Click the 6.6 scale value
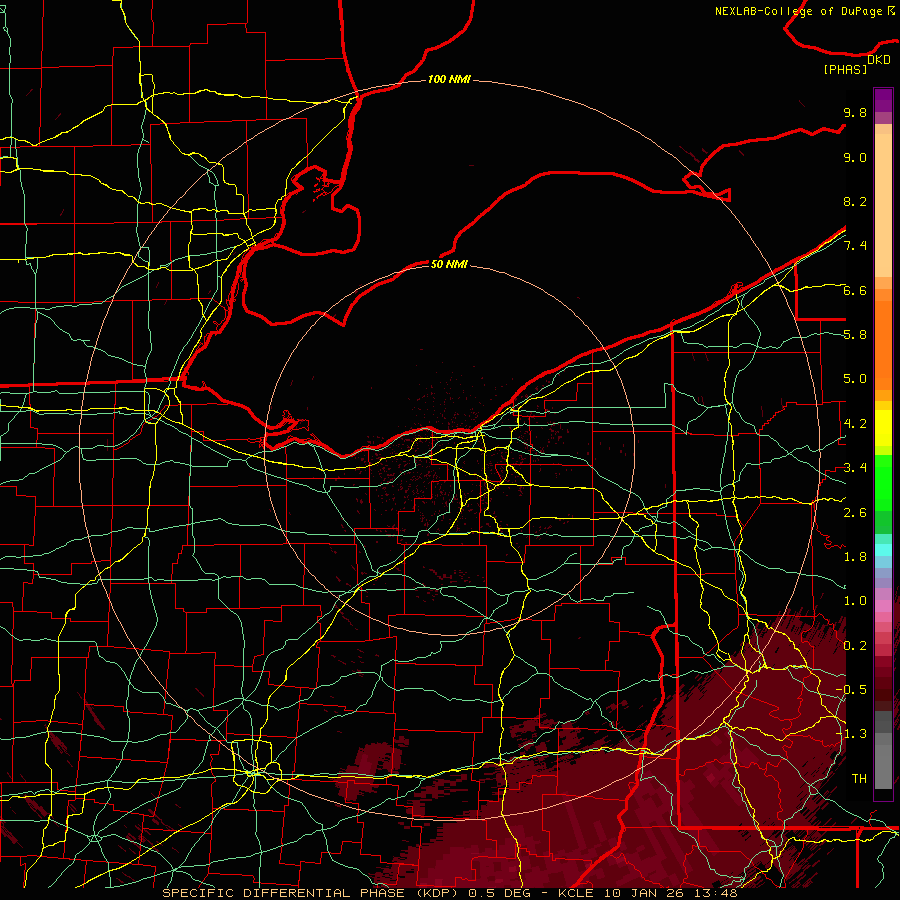Viewport: 900px width, 900px height. 855,290
